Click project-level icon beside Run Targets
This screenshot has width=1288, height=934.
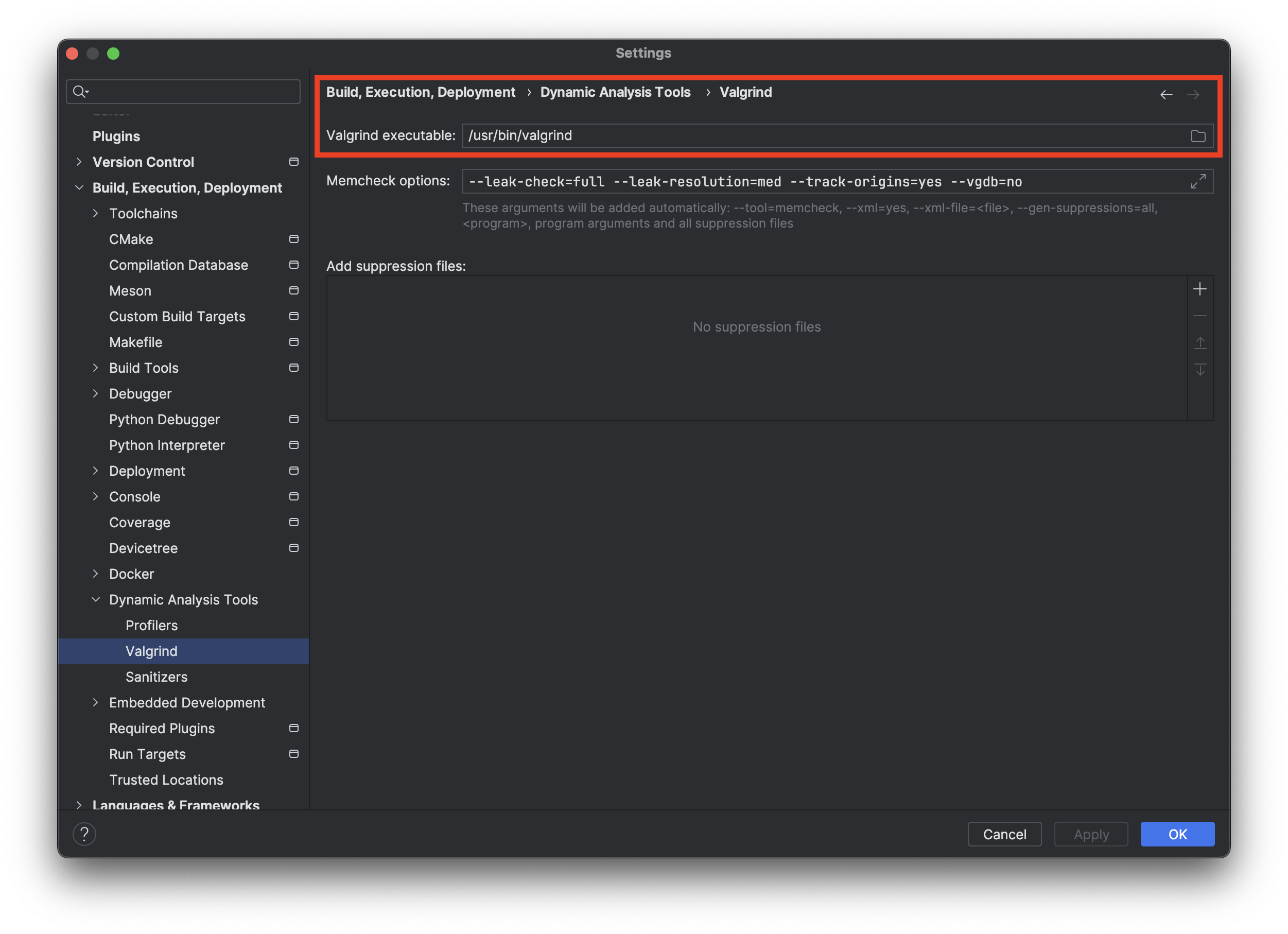[293, 754]
